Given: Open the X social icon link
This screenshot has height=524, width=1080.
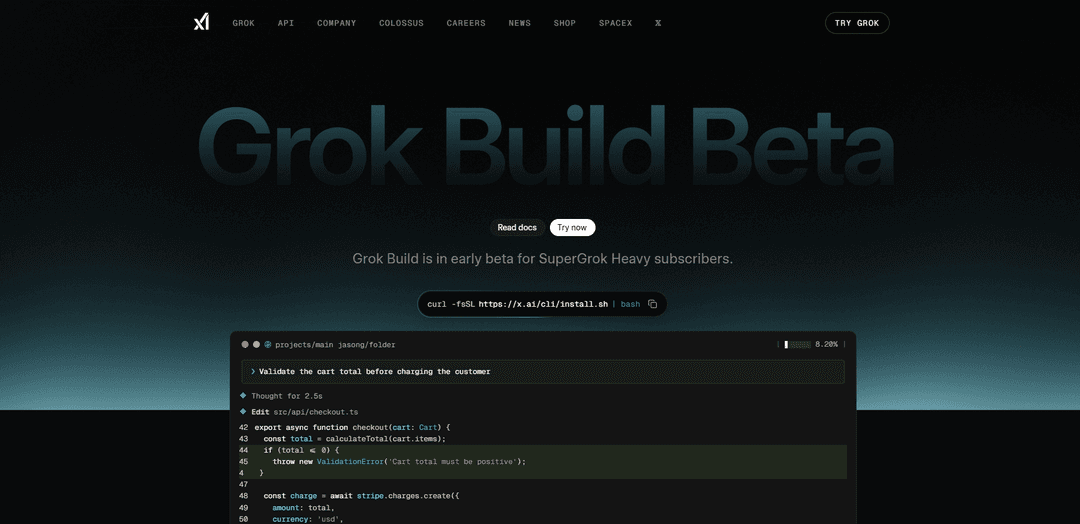Looking at the screenshot, I should click(x=658, y=23).
